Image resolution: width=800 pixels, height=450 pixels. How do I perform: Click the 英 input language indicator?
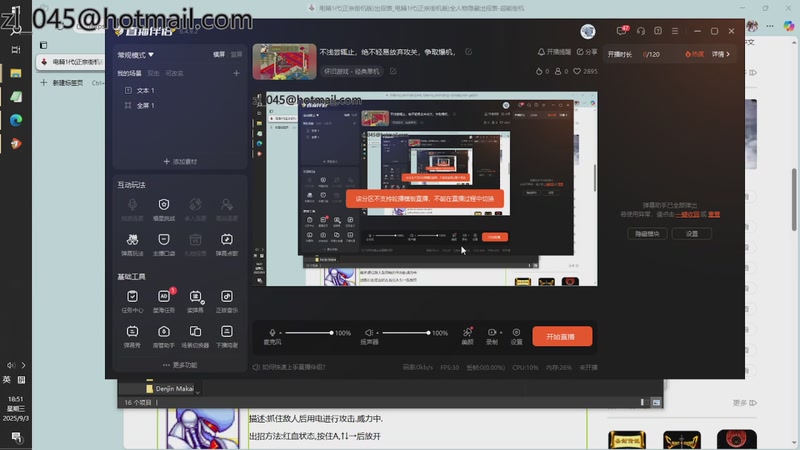point(7,380)
